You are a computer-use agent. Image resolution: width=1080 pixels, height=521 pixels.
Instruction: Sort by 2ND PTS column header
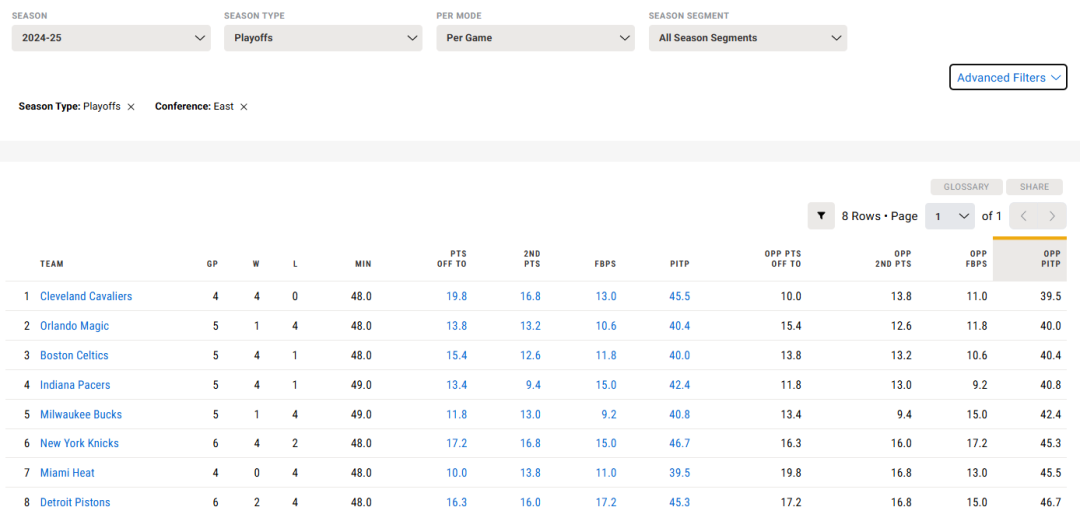point(532,258)
